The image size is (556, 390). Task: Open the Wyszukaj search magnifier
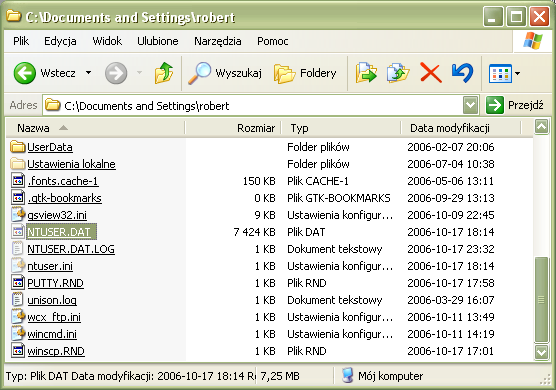199,73
